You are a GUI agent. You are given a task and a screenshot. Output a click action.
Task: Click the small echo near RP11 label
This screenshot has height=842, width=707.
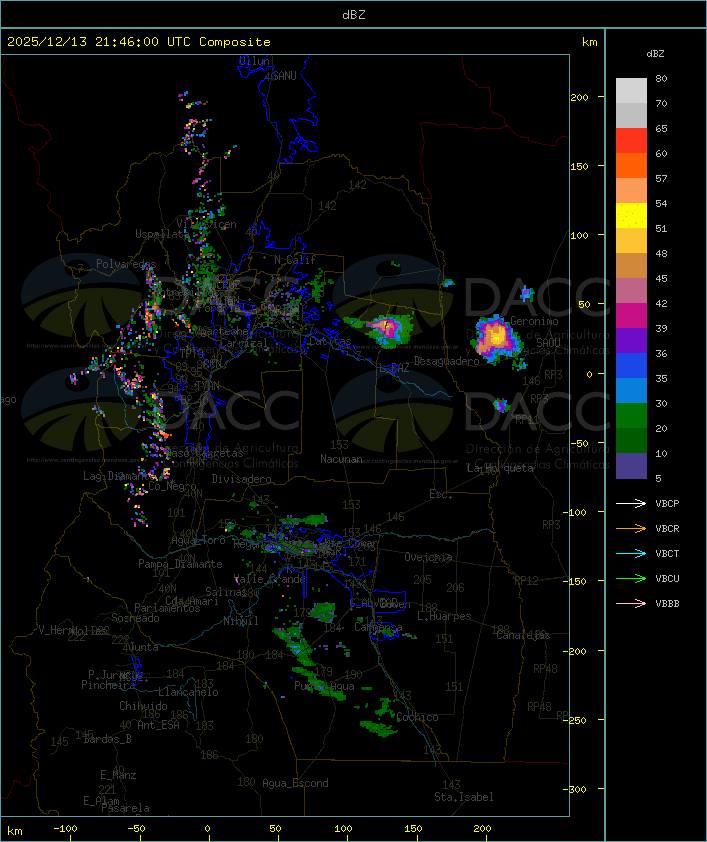point(501,405)
